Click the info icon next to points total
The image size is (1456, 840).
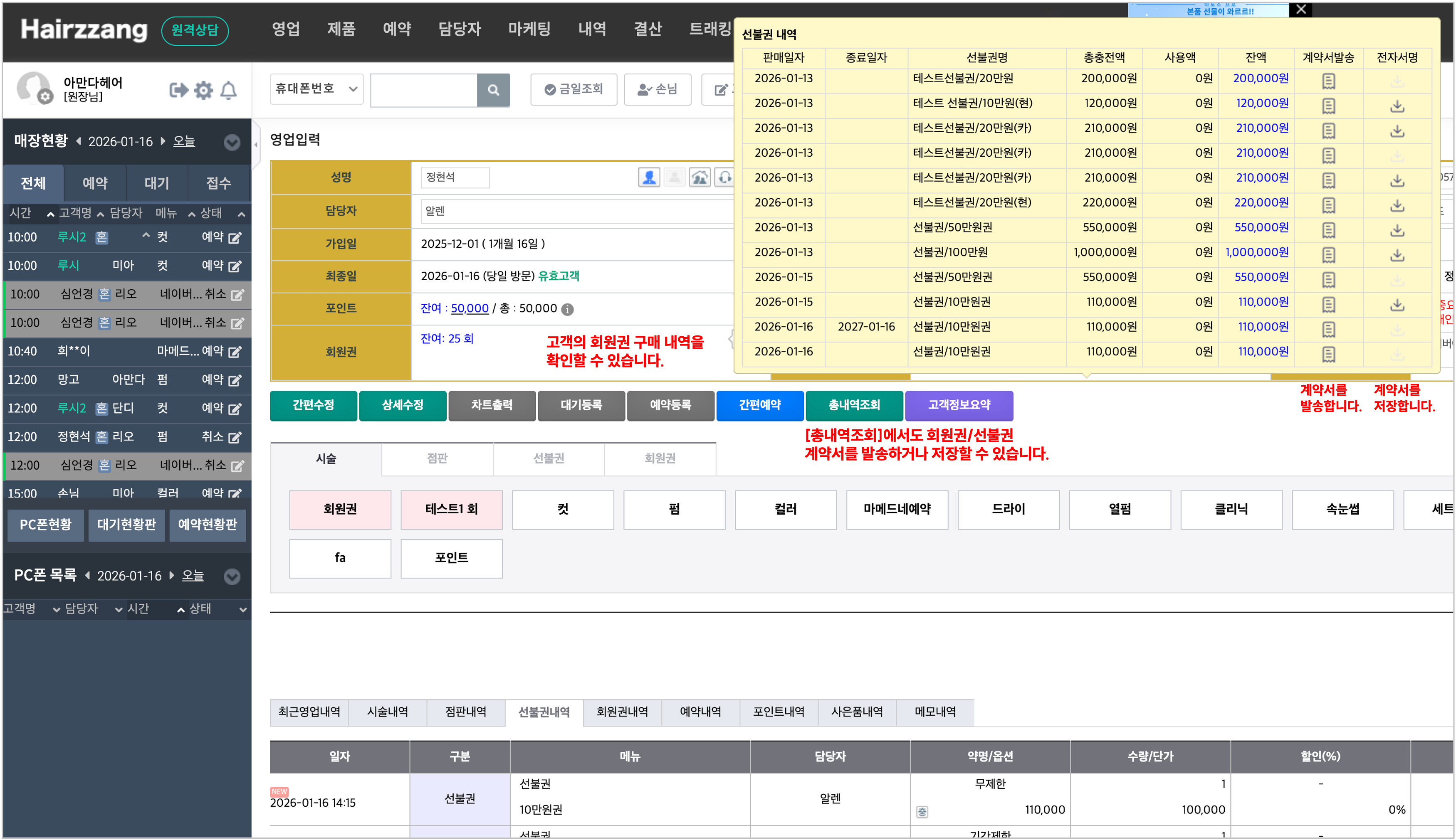567,310
